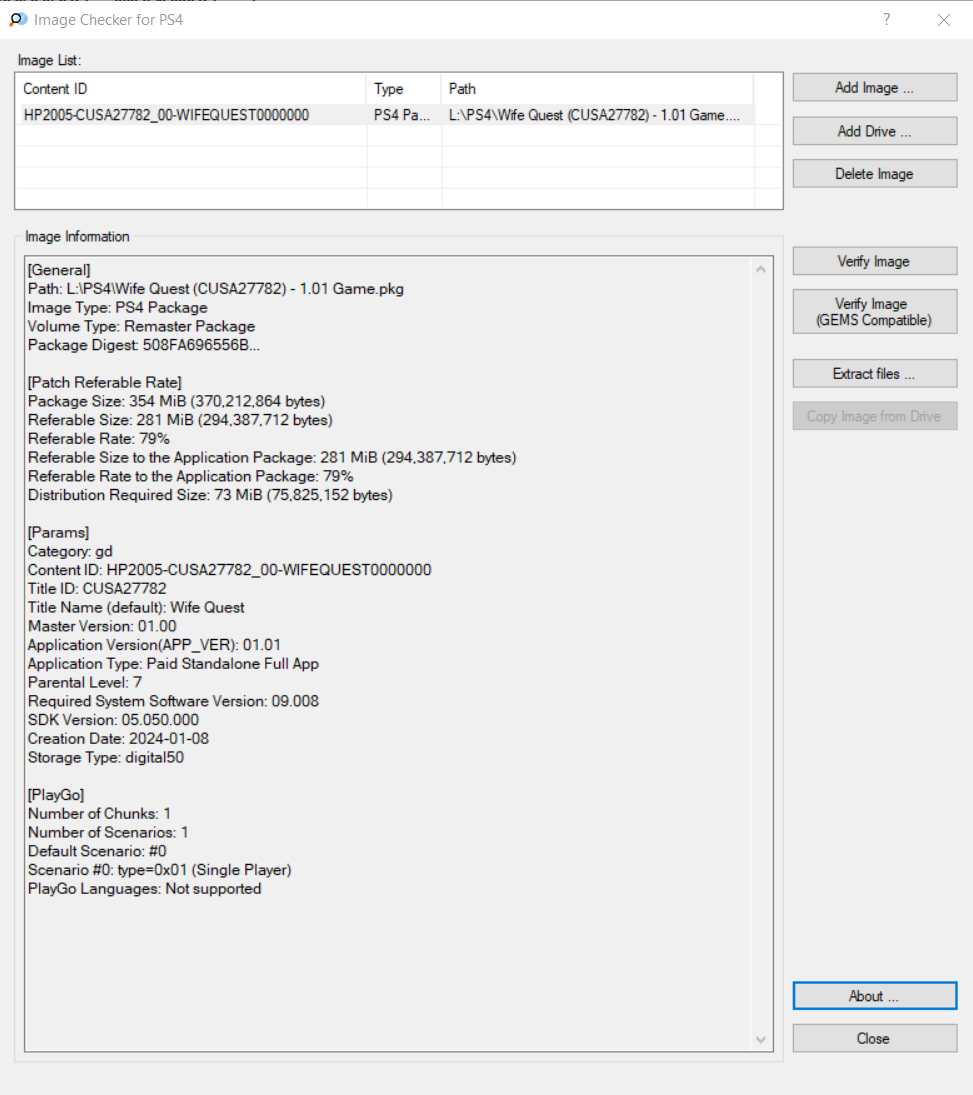Click the Volume Type: Remaster Package line
The height and width of the screenshot is (1095, 973).
141,326
